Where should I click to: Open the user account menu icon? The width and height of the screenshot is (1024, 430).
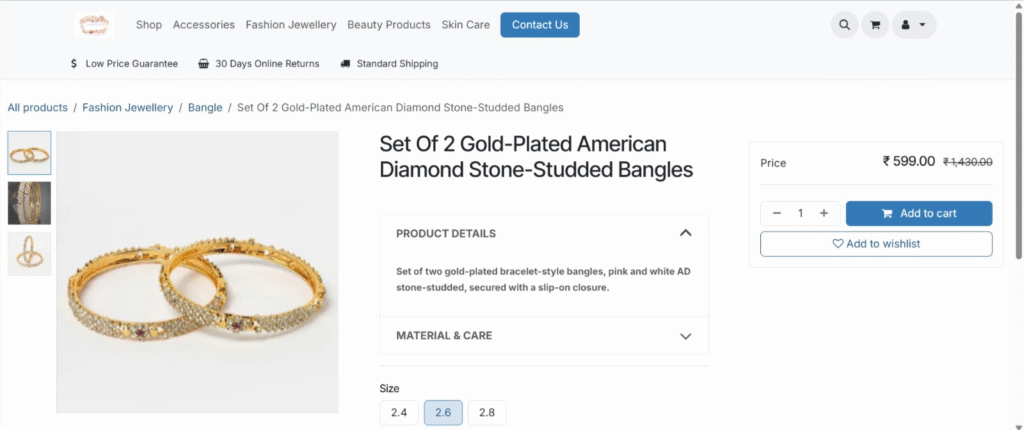click(913, 25)
